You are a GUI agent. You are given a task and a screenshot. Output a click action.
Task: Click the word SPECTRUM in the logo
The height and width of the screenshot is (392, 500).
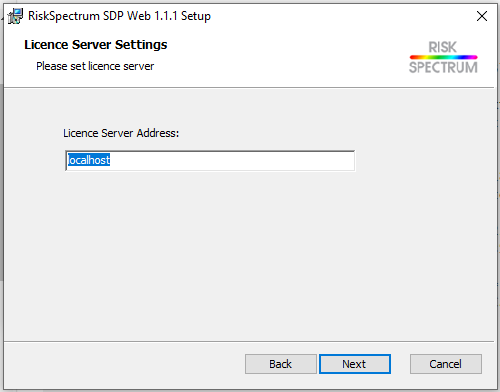click(443, 67)
